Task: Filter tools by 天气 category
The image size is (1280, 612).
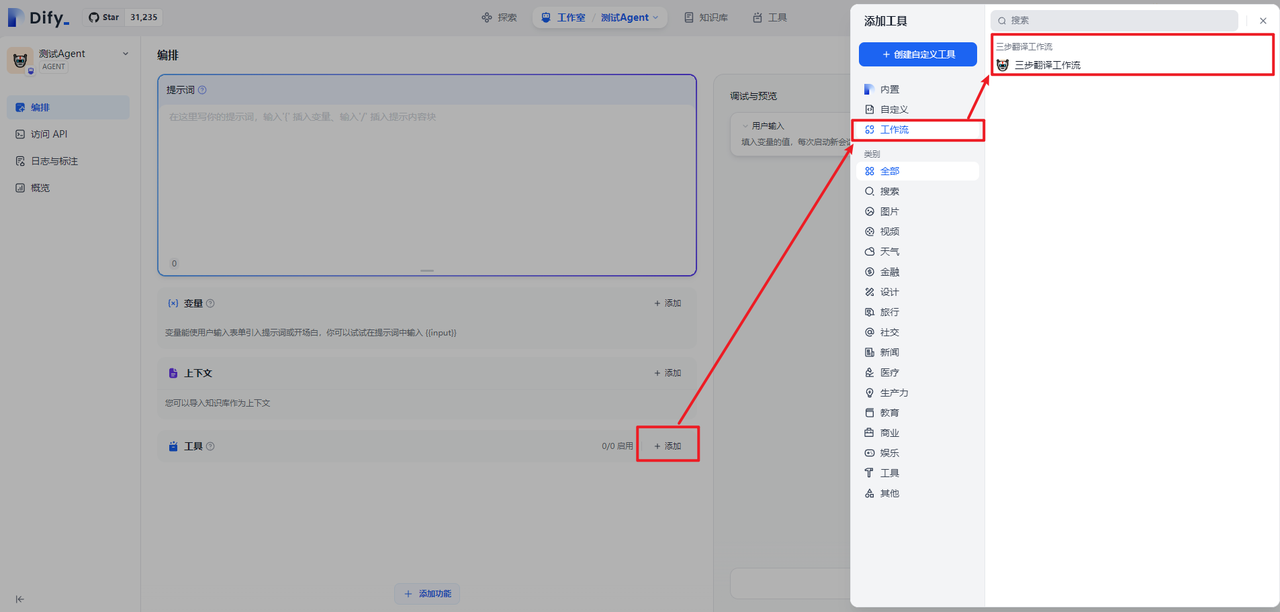Action: [919, 251]
